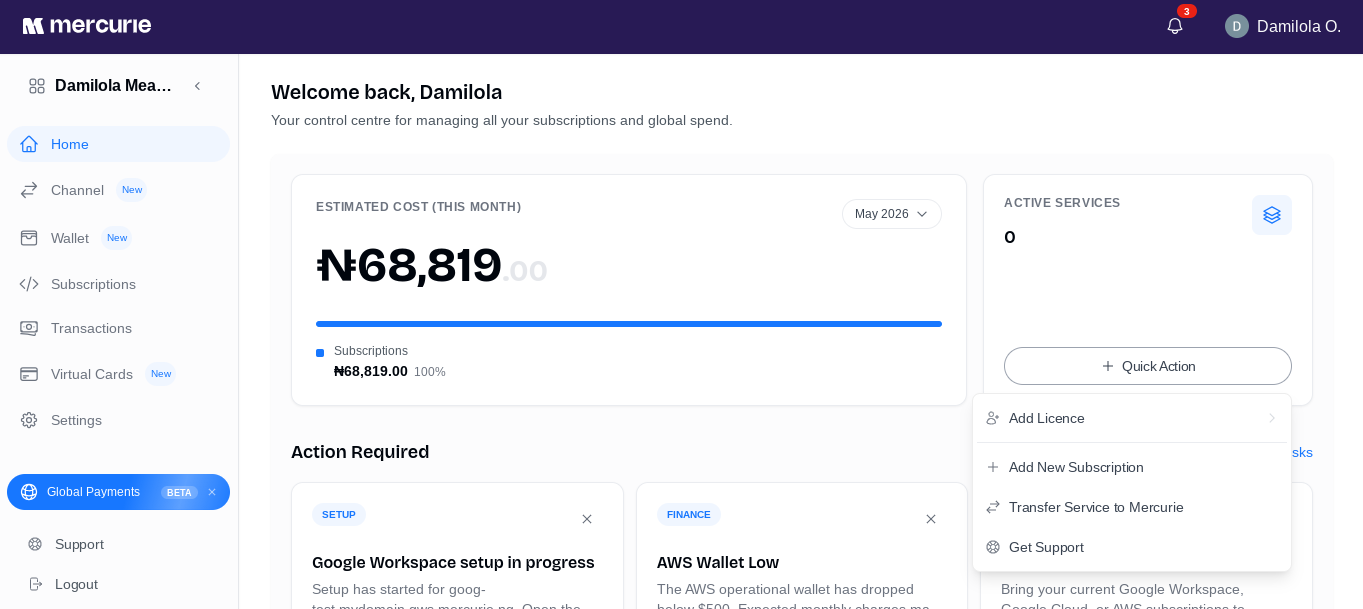Dismiss the Global Payments banner
The height and width of the screenshot is (609, 1363).
click(212, 492)
